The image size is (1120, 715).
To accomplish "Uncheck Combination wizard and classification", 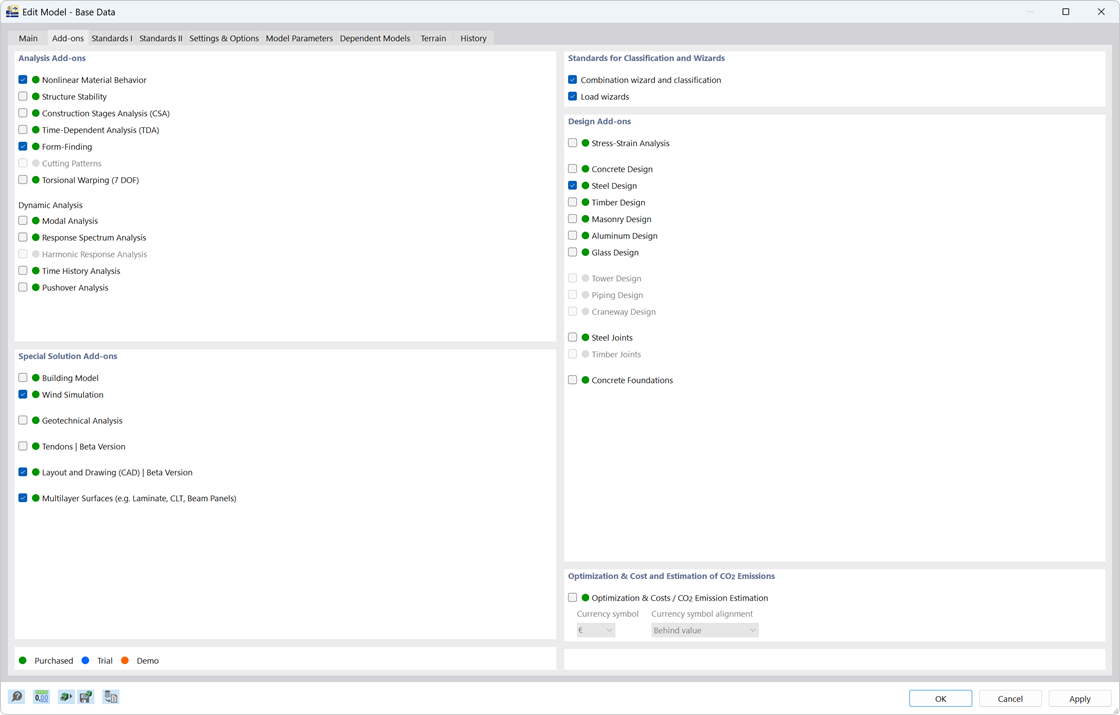I will pyautogui.click(x=572, y=80).
